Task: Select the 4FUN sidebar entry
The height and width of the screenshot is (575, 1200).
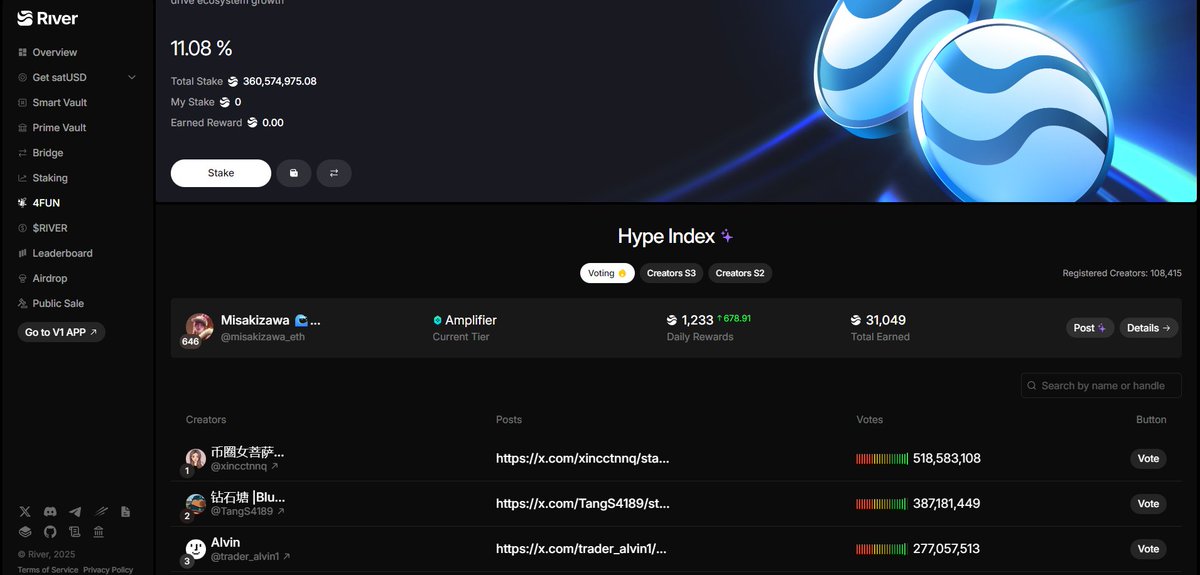Action: 45,203
